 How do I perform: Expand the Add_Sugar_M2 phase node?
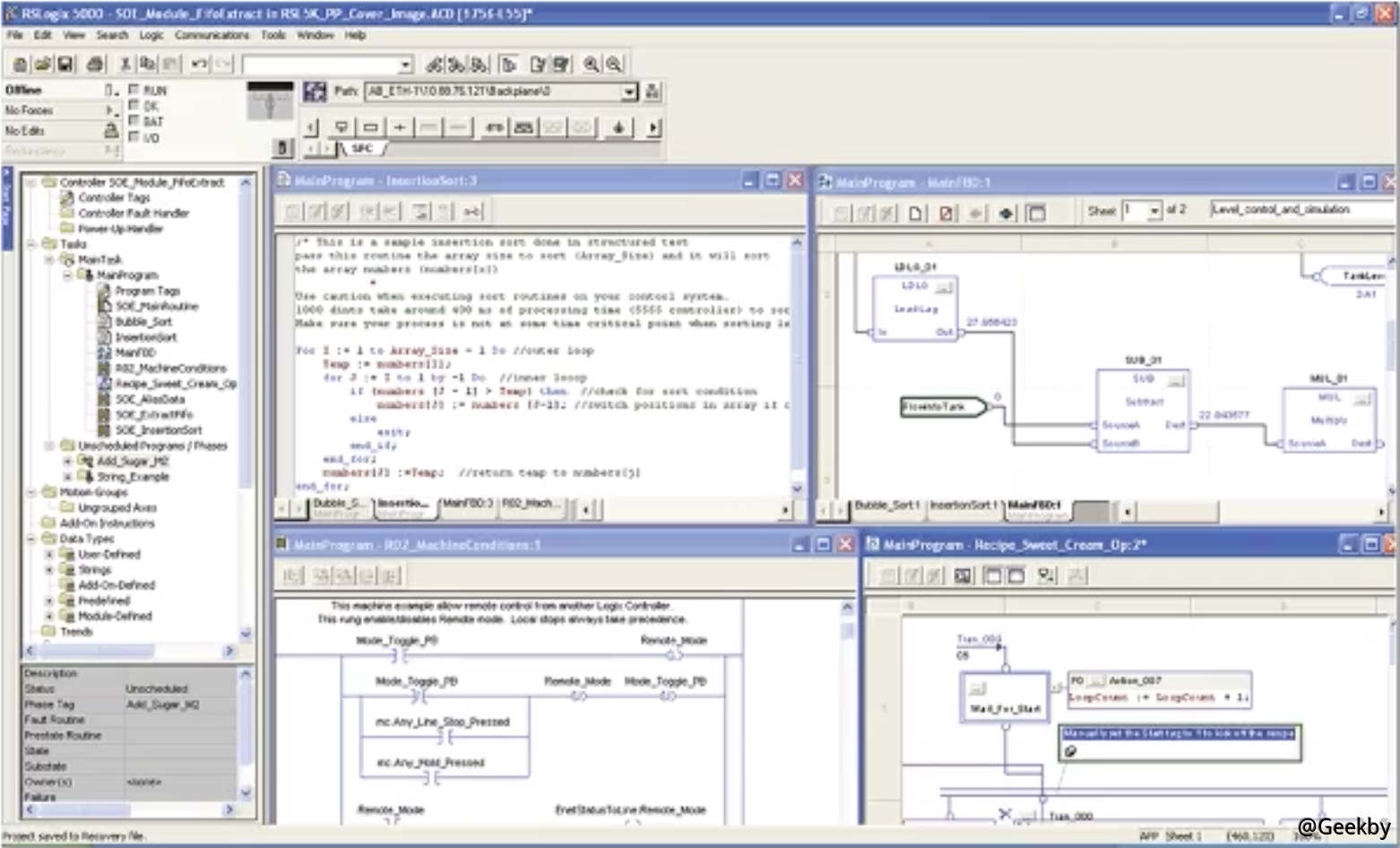67,461
